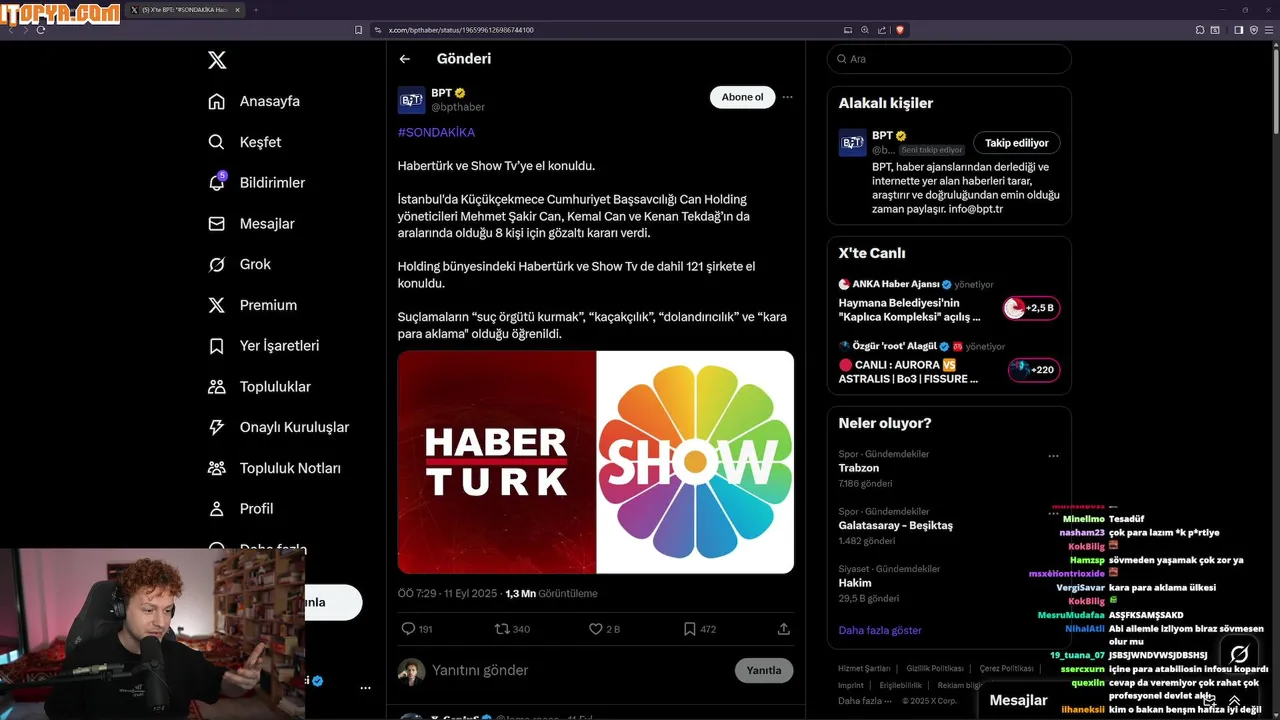
Task: Open Profil person icon
Action: [x=216, y=509]
